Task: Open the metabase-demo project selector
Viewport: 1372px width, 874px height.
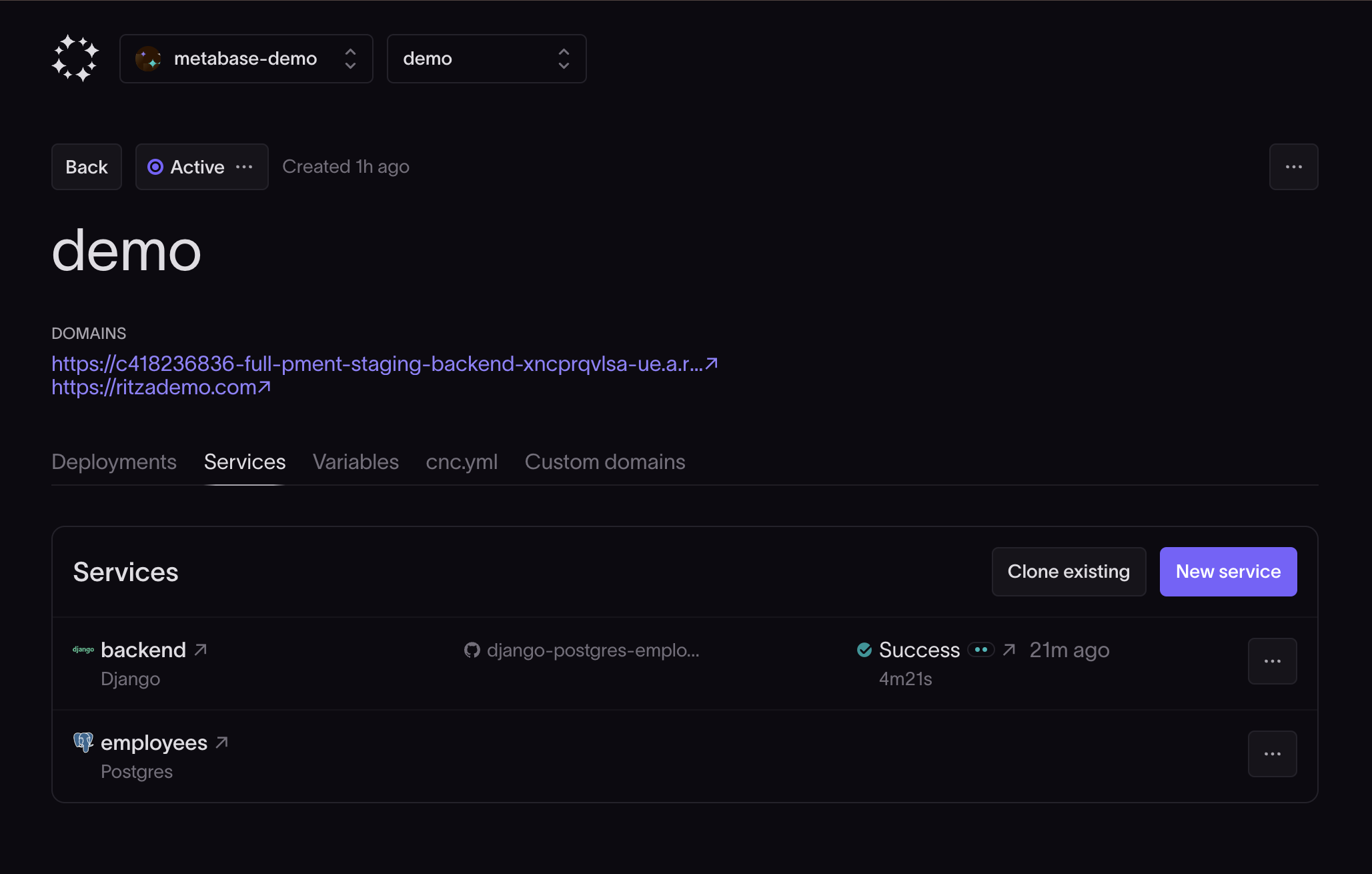Action: (246, 59)
